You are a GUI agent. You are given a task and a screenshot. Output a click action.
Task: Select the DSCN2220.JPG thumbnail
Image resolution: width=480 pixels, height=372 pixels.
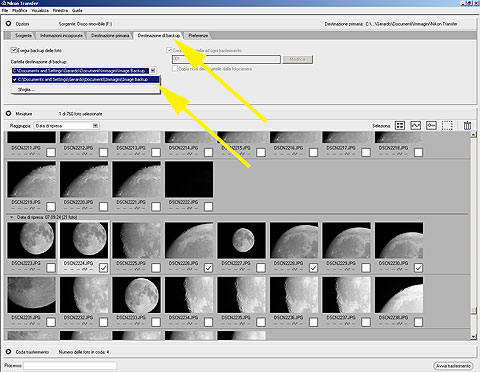coord(84,179)
